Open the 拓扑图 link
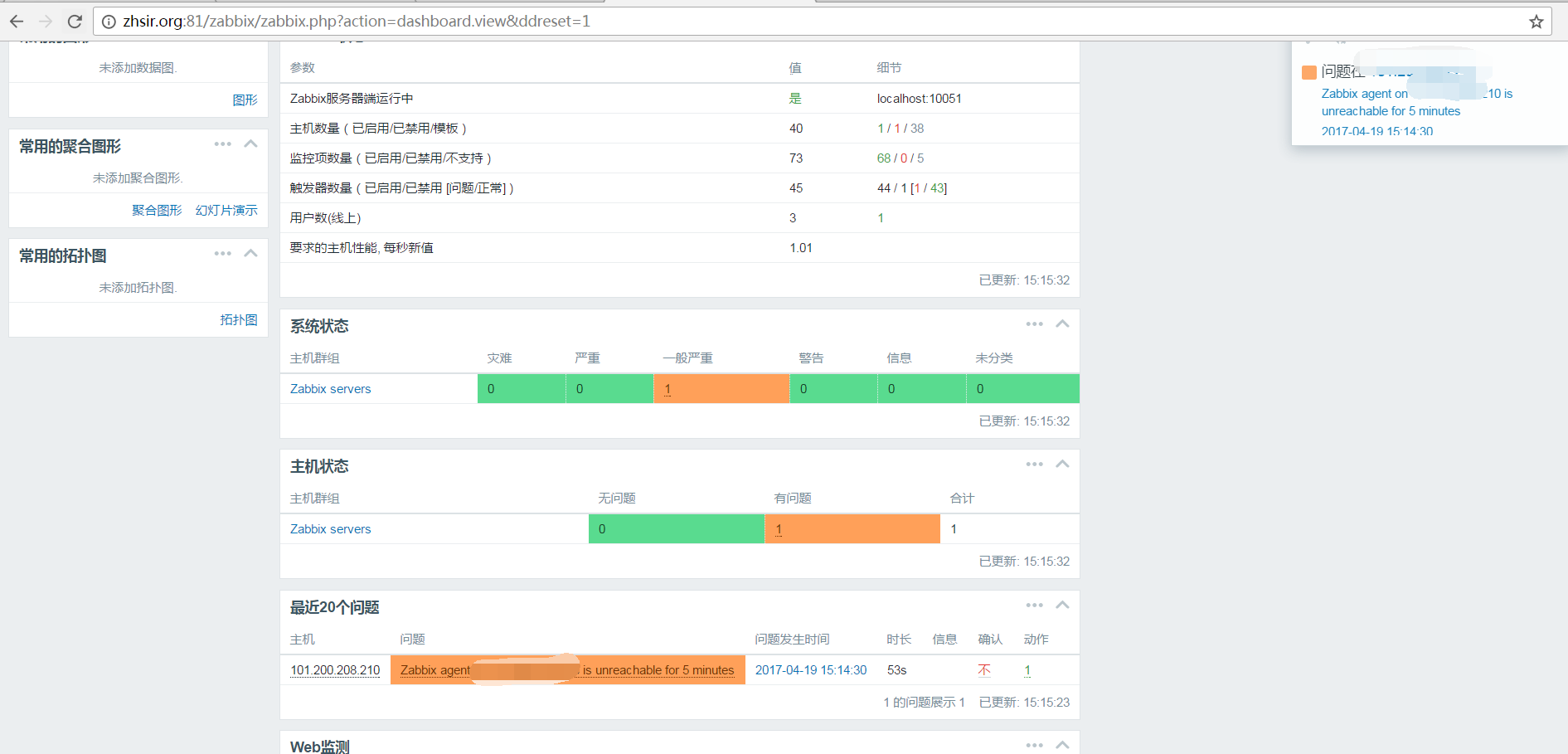This screenshot has width=1568, height=754. (x=239, y=320)
